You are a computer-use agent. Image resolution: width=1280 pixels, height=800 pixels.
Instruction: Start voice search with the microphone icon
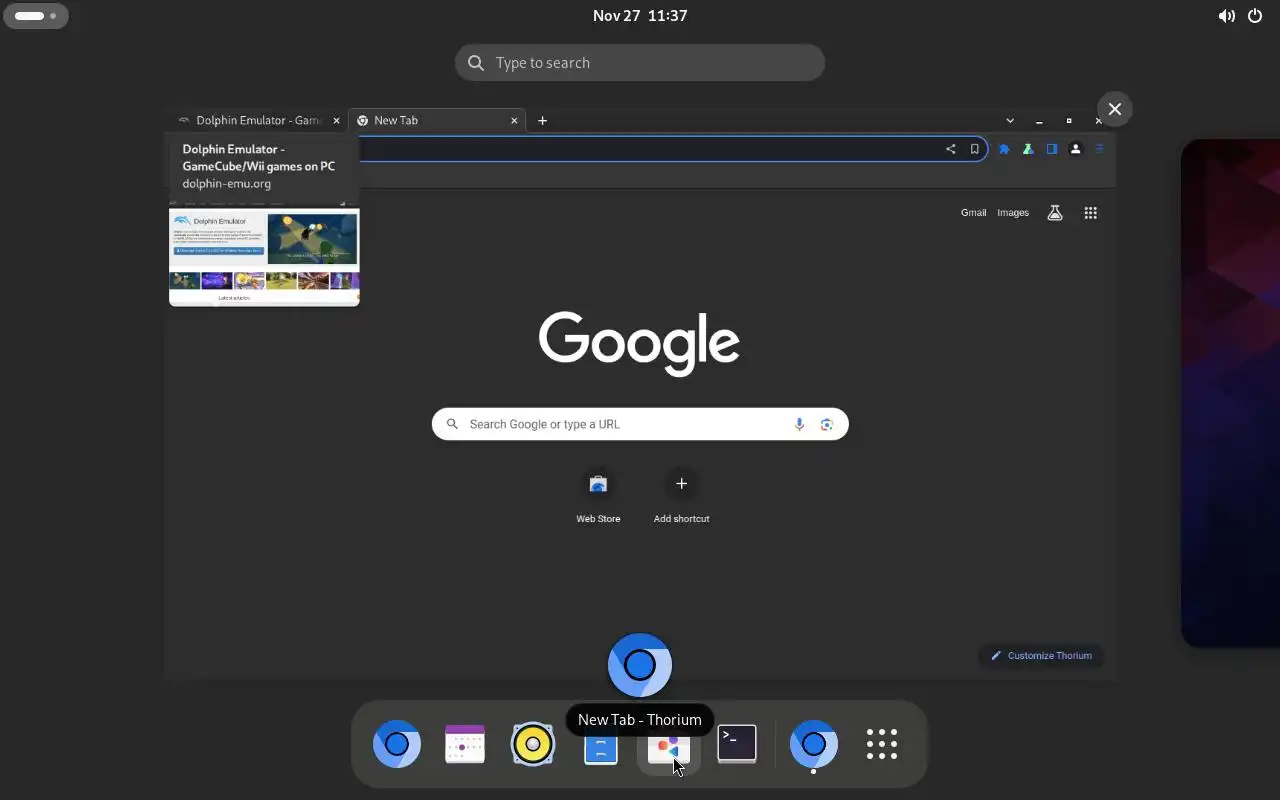799,424
